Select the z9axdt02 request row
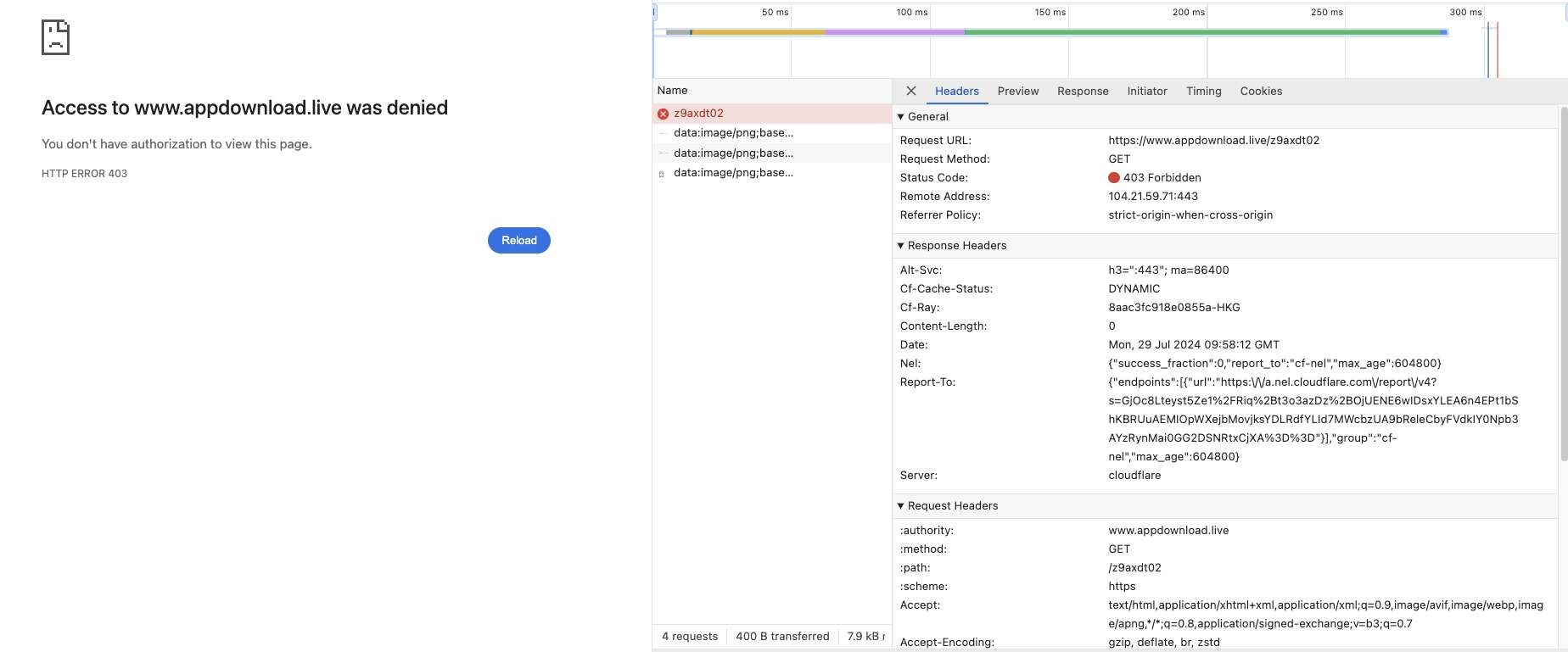Image resolution: width=1568 pixels, height=652 pixels. (x=772, y=114)
